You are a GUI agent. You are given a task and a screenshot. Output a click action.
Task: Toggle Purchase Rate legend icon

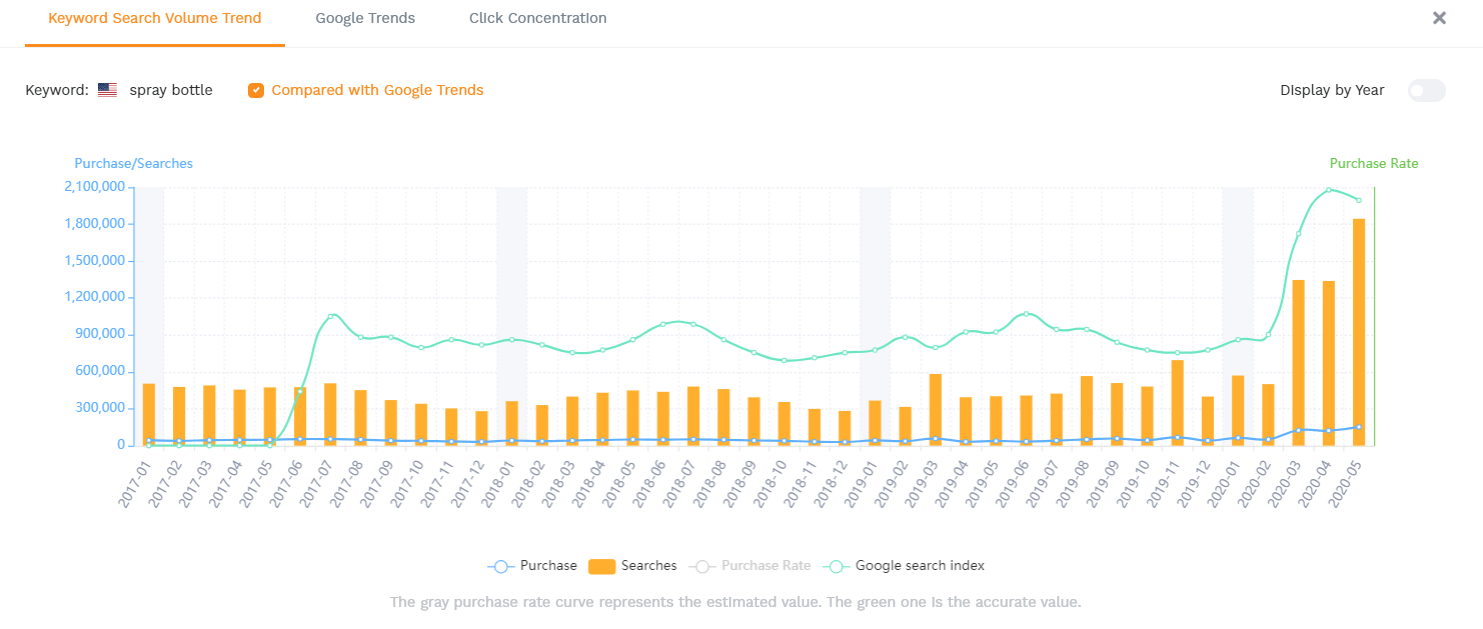pyautogui.click(x=703, y=566)
